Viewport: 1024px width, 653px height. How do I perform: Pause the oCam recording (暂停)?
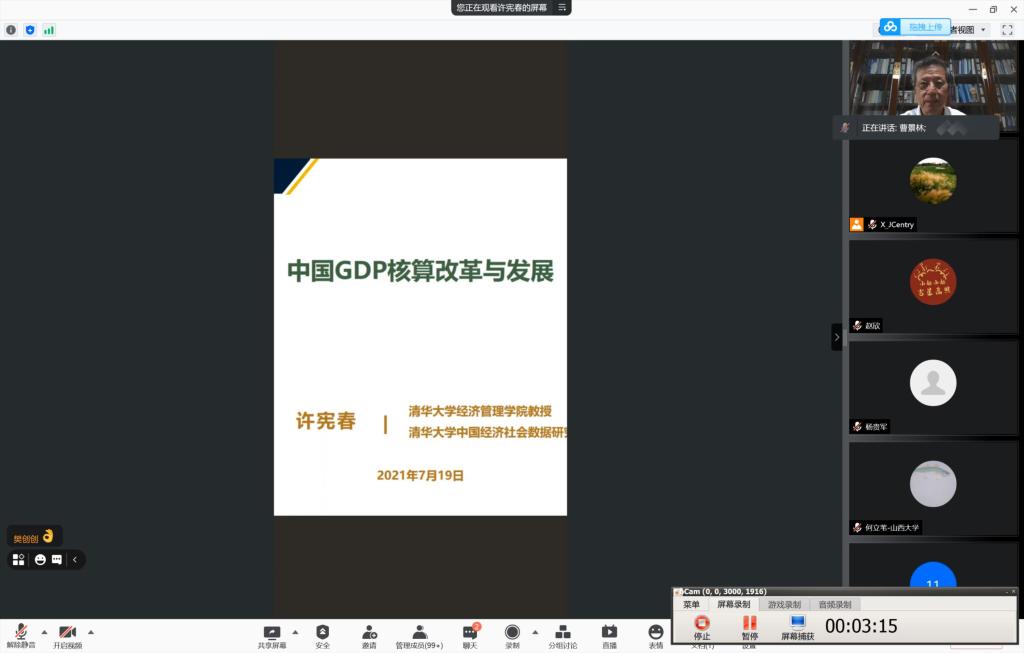pos(750,628)
